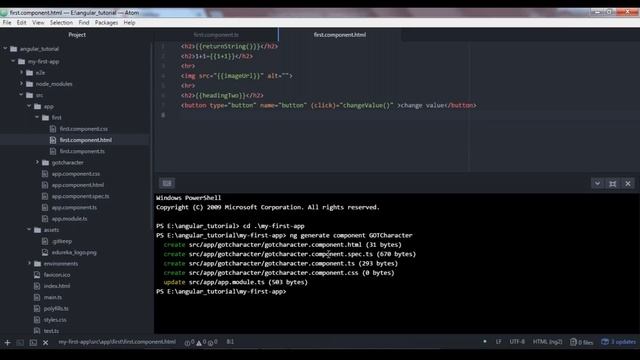
Task: Collapse the first folder
Action: [x=37, y=118]
